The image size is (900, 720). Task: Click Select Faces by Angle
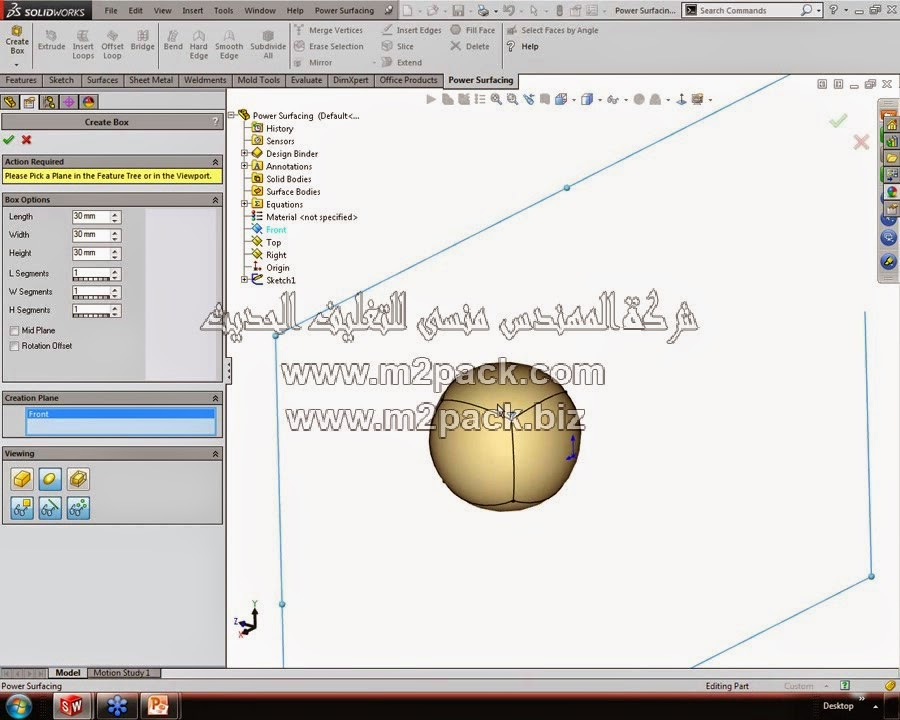coord(552,30)
